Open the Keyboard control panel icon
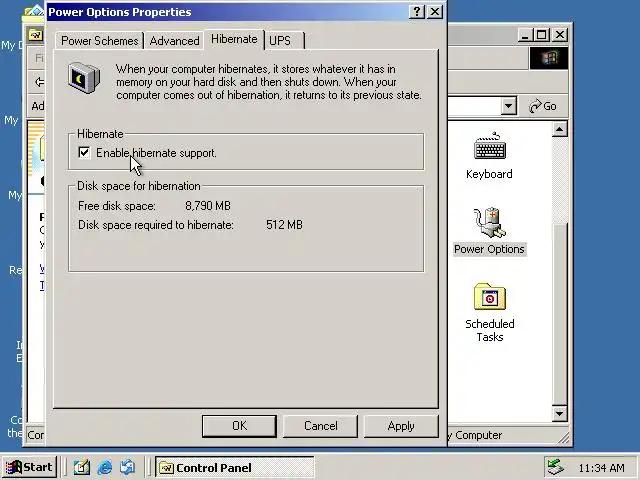 [x=489, y=156]
